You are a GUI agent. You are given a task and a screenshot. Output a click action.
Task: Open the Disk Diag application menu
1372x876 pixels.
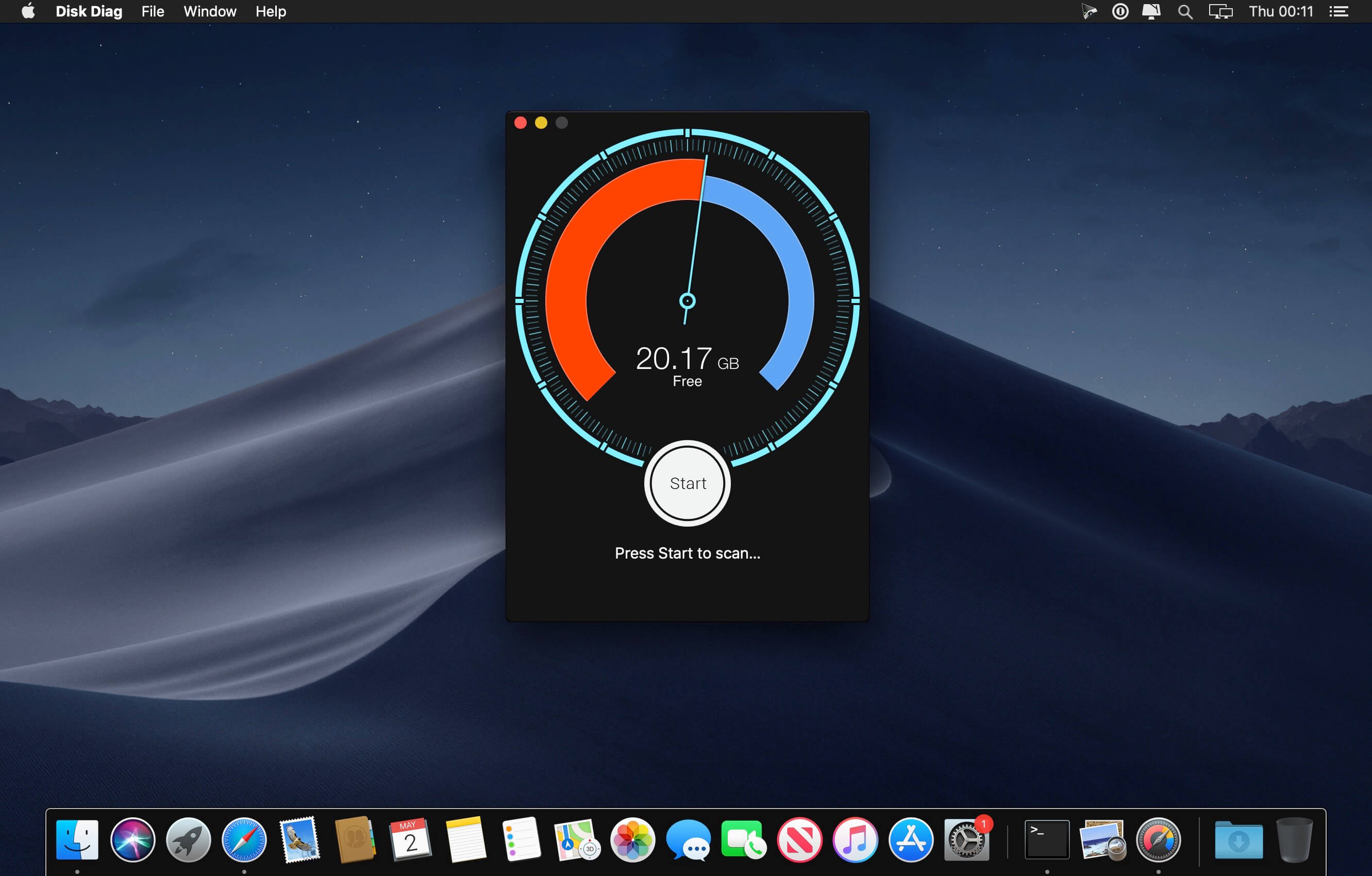(x=89, y=11)
